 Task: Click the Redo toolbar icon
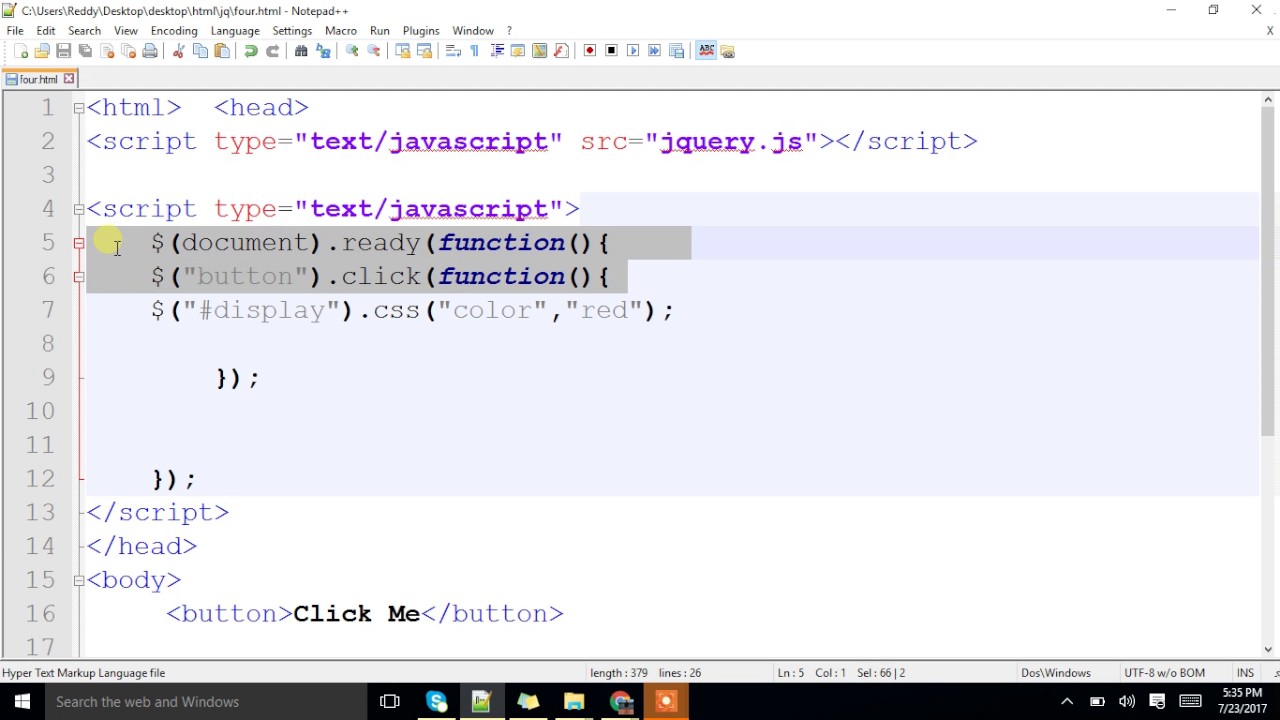point(272,51)
